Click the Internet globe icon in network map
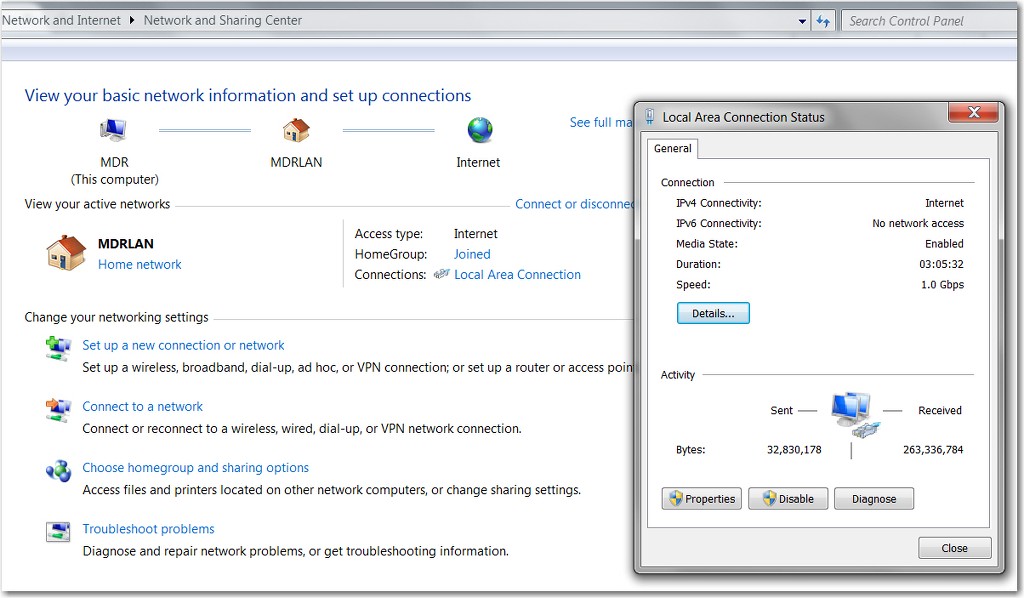 pyautogui.click(x=480, y=130)
